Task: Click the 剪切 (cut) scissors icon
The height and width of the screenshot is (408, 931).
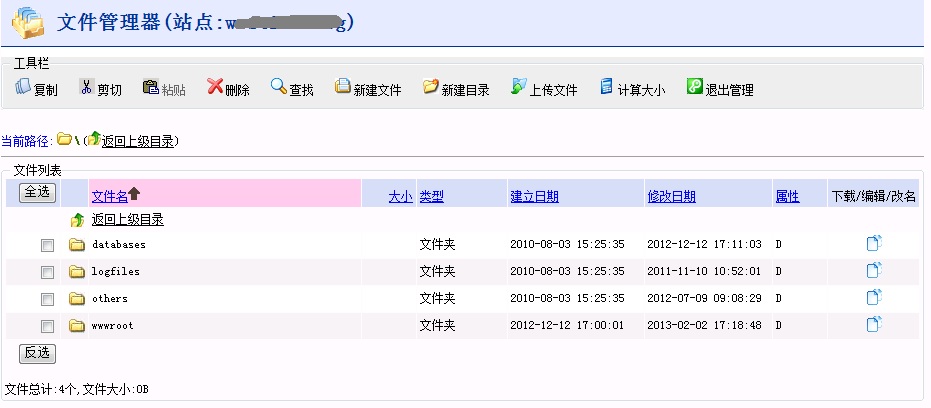Action: (x=86, y=88)
